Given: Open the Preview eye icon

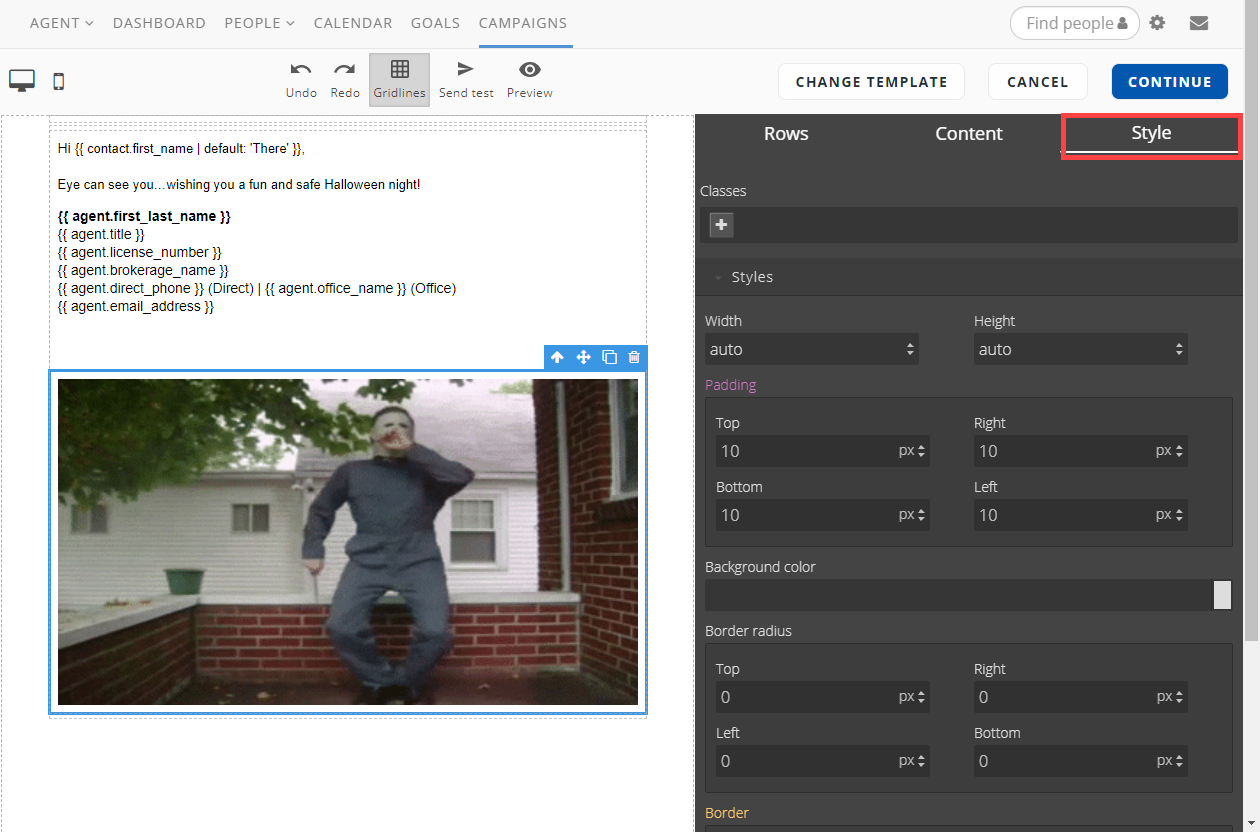Looking at the screenshot, I should point(530,70).
